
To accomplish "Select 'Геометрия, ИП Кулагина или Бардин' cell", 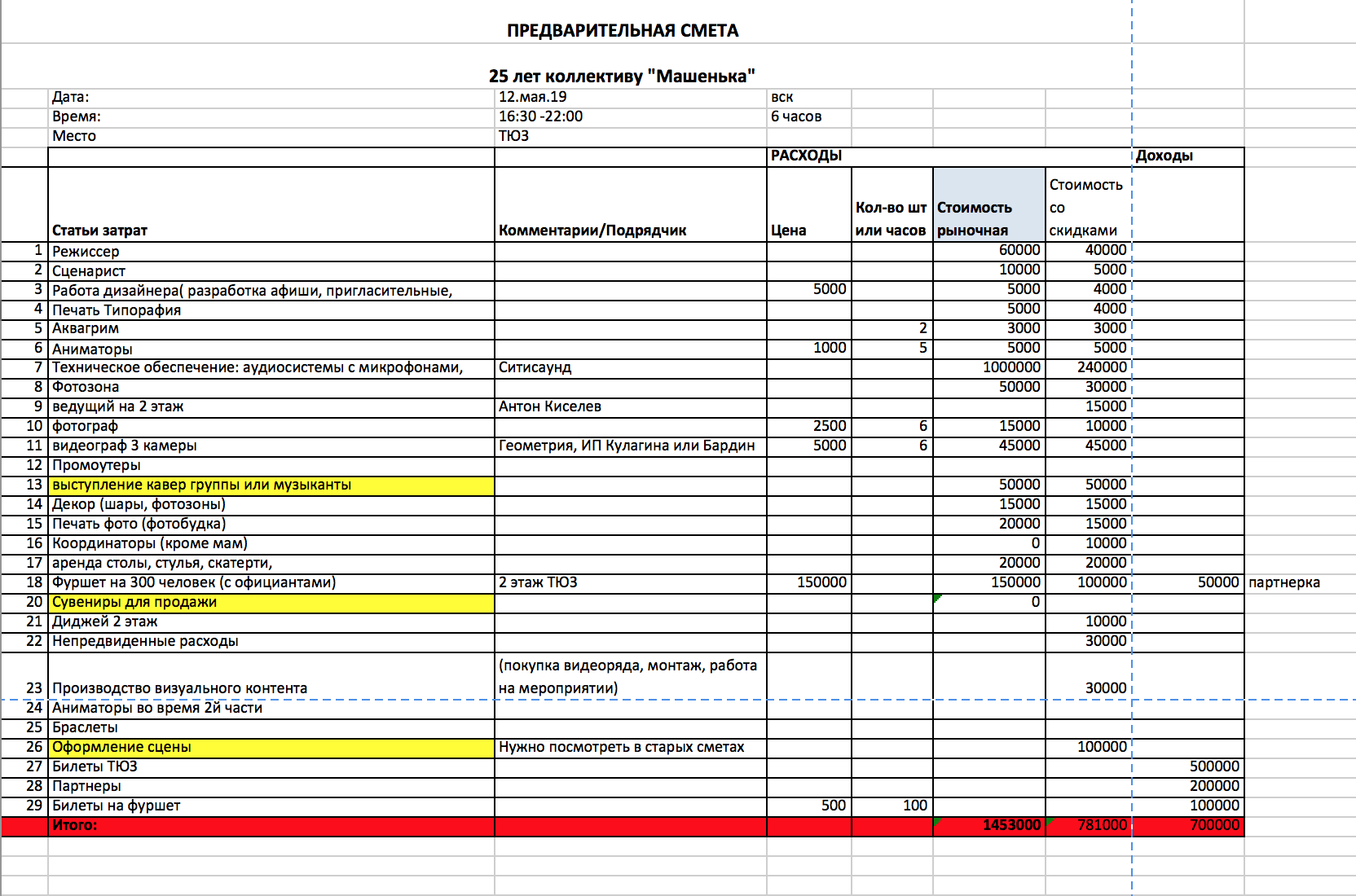I will click(x=631, y=446).
